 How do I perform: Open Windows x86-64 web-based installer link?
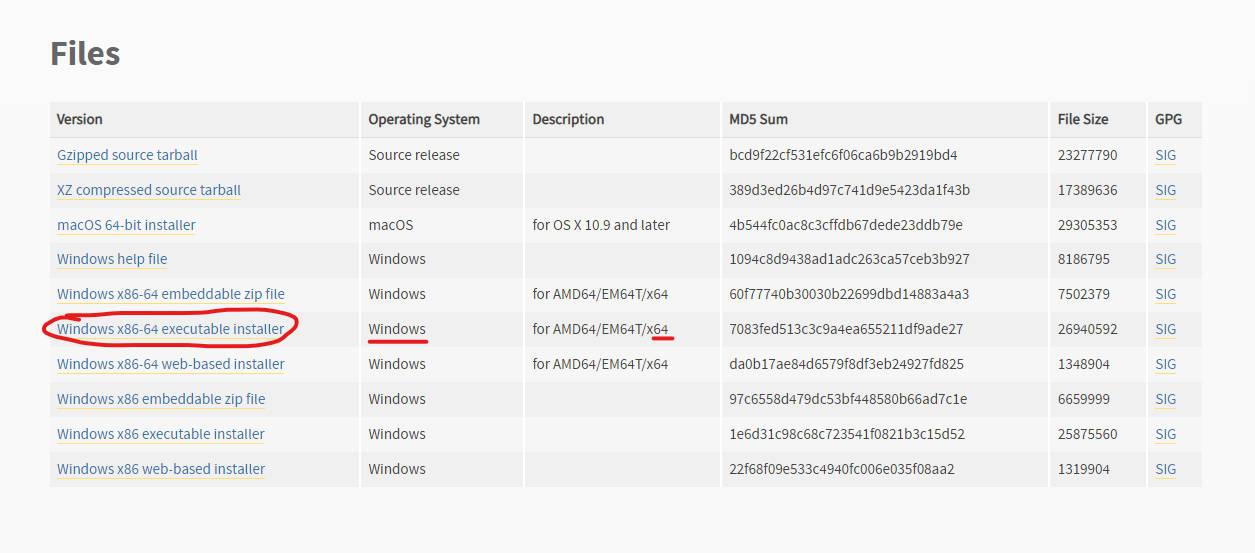pyautogui.click(x=171, y=364)
